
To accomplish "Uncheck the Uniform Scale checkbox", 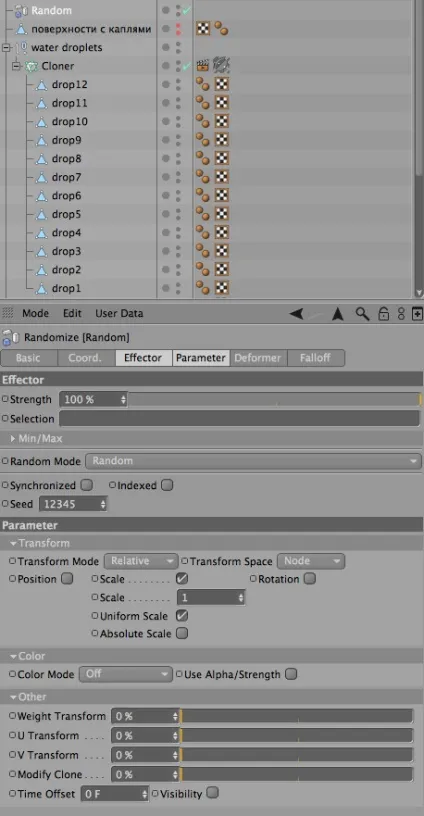I will pyautogui.click(x=182, y=616).
